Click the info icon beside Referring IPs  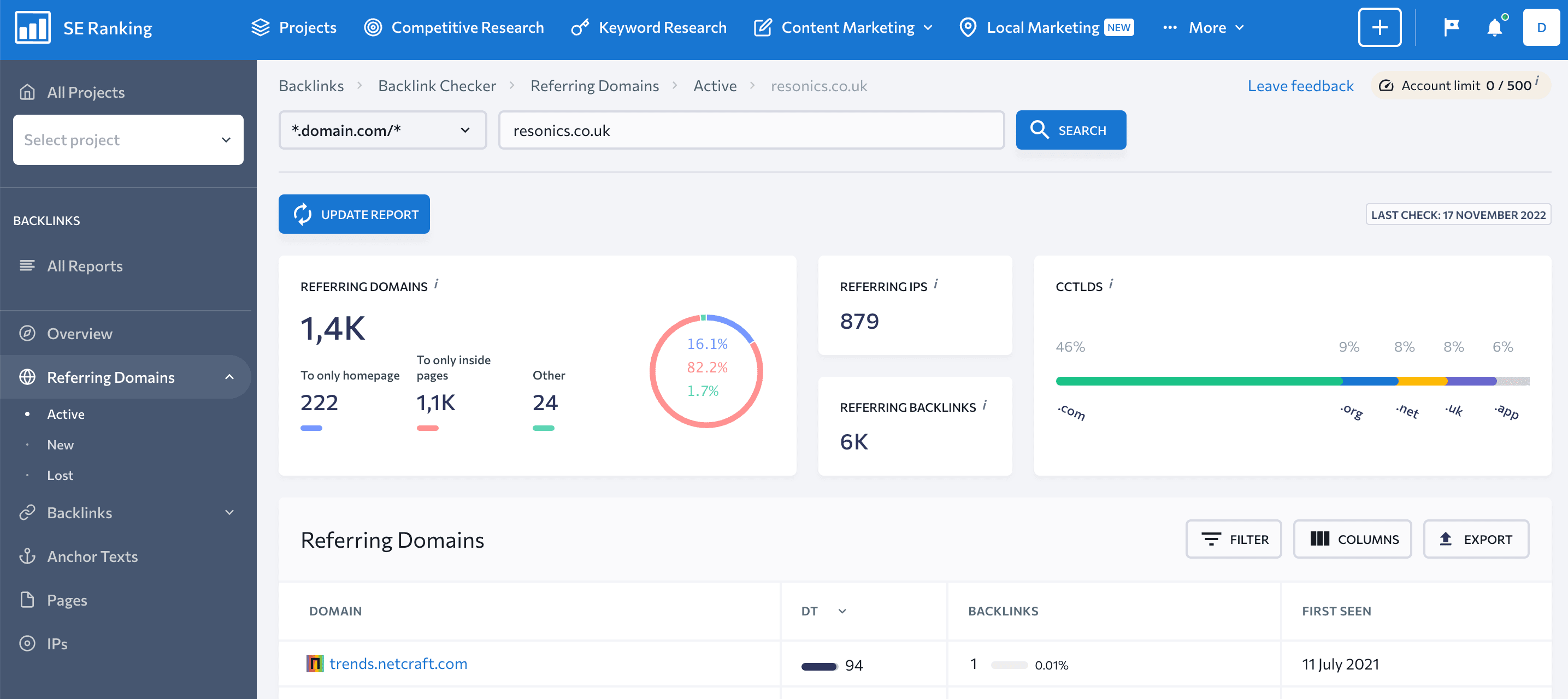[935, 284]
